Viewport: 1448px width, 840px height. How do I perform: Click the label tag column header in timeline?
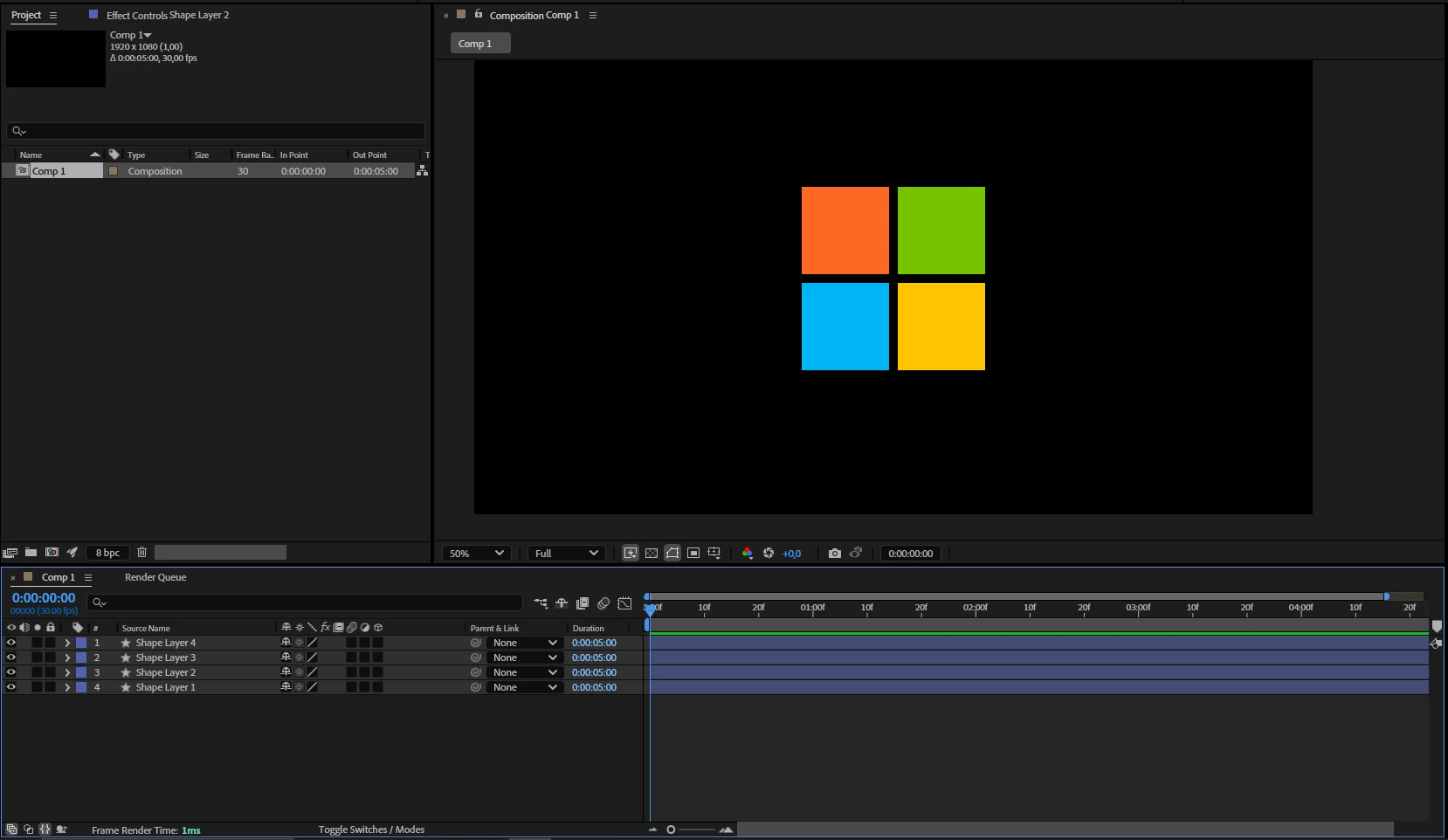click(x=78, y=628)
